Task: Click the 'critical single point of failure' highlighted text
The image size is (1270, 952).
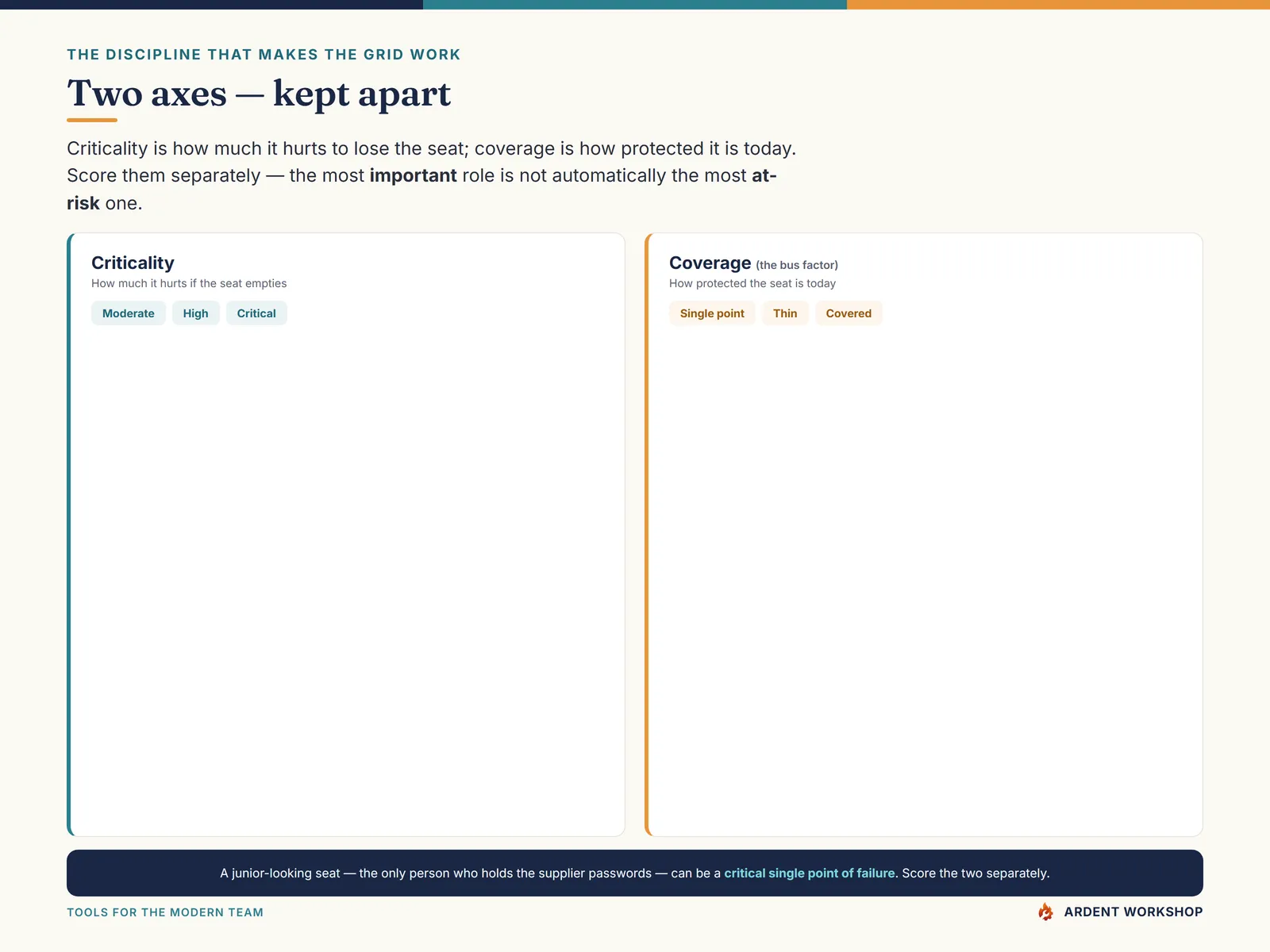Action: (810, 873)
